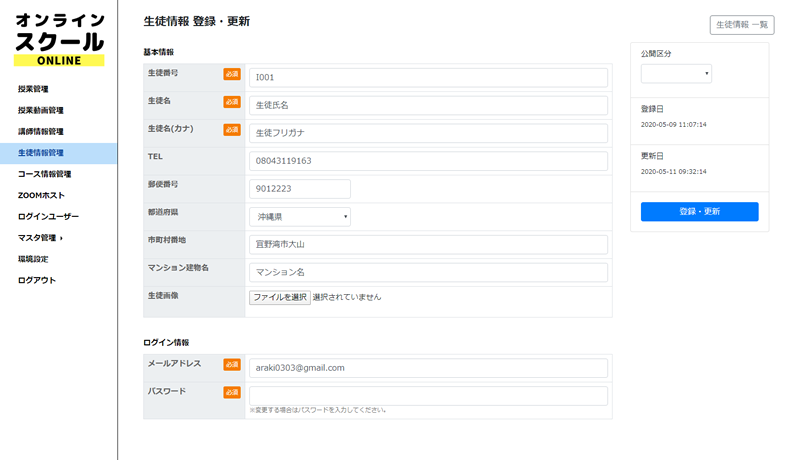
Task: Open コース情報管理 menu item
Action: coord(44,174)
